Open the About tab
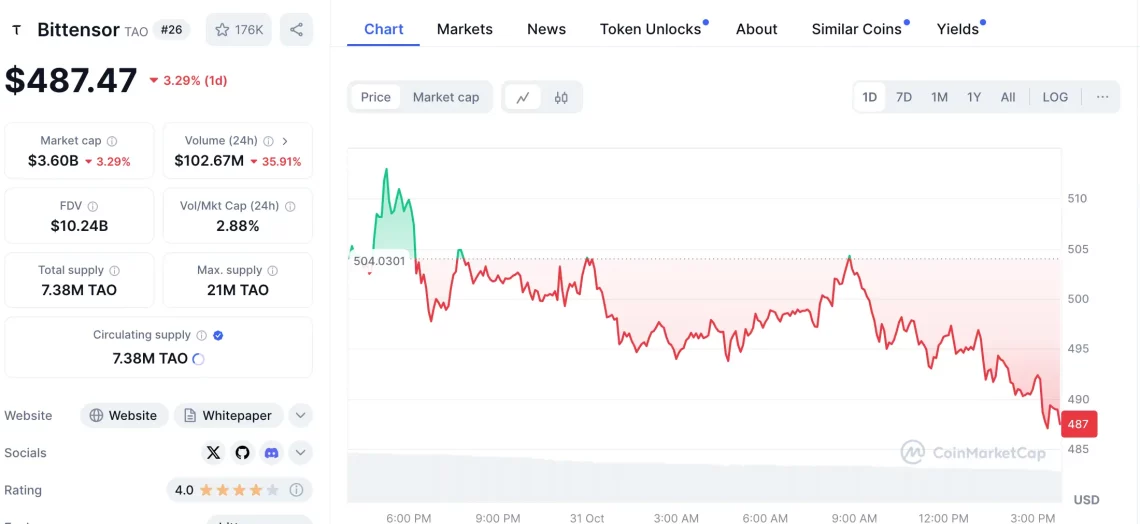The width and height of the screenshot is (1140, 524). coord(756,29)
